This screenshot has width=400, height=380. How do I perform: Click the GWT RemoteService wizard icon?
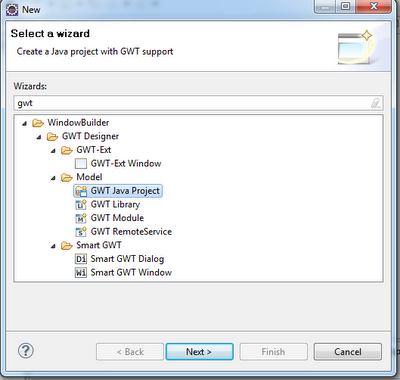(x=81, y=232)
